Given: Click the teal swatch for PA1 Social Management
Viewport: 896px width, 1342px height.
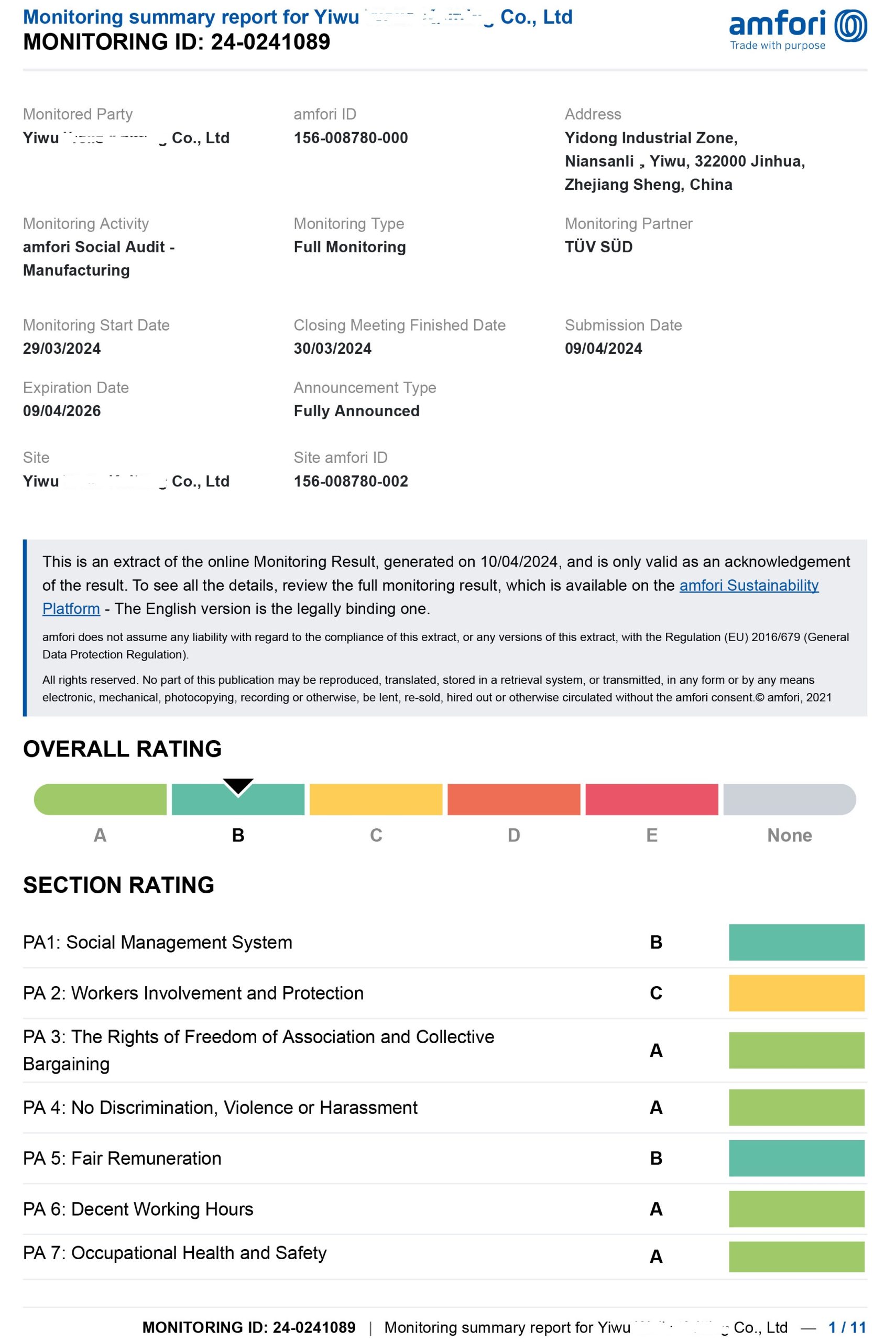Looking at the screenshot, I should (796, 942).
